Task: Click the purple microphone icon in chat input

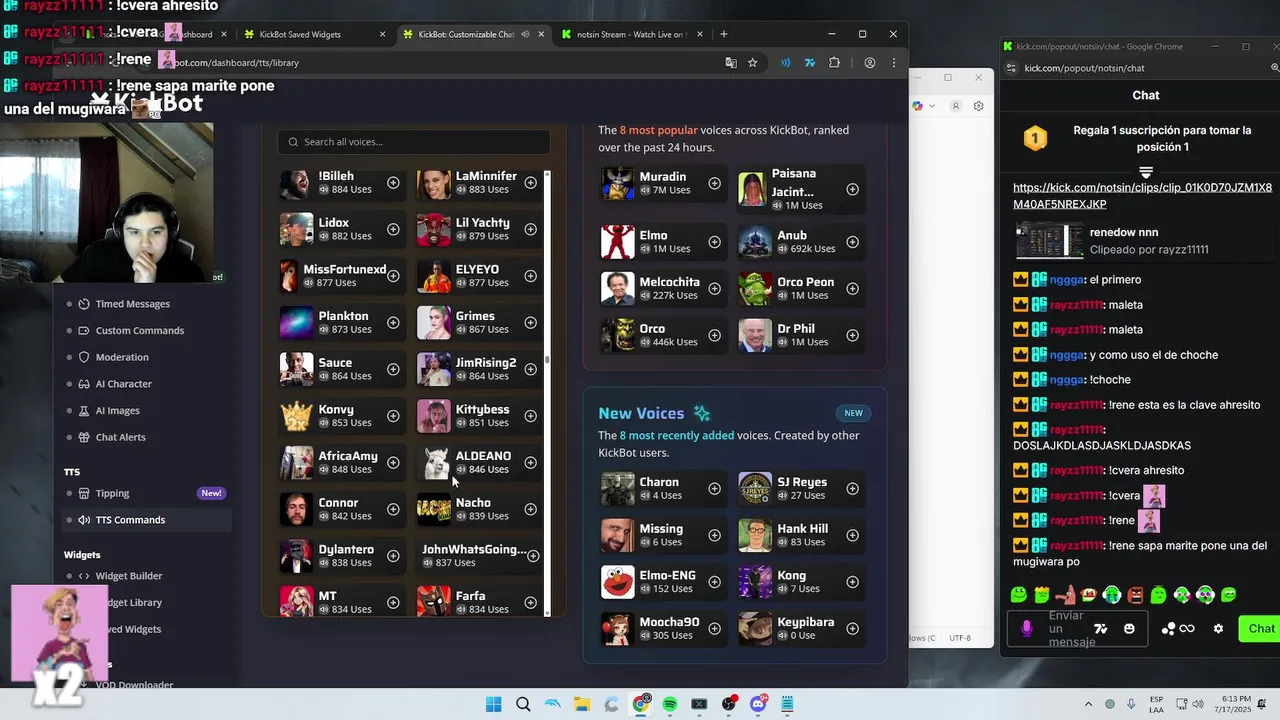Action: (x=1026, y=629)
